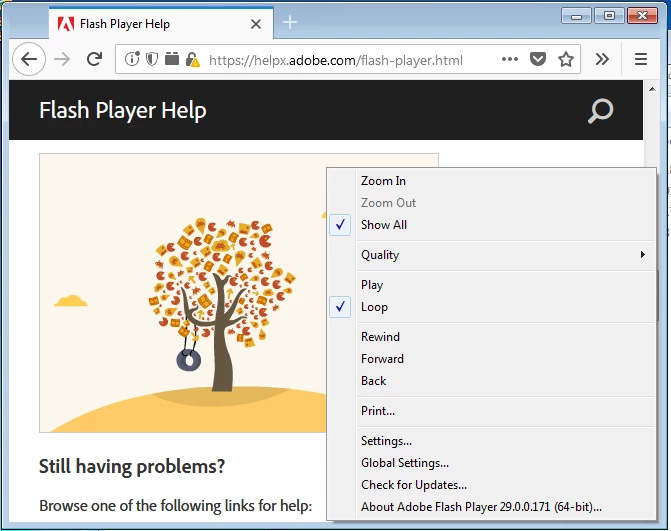671x531 pixels.
Task: Open a new tab with the plus button
Action: [x=290, y=22]
